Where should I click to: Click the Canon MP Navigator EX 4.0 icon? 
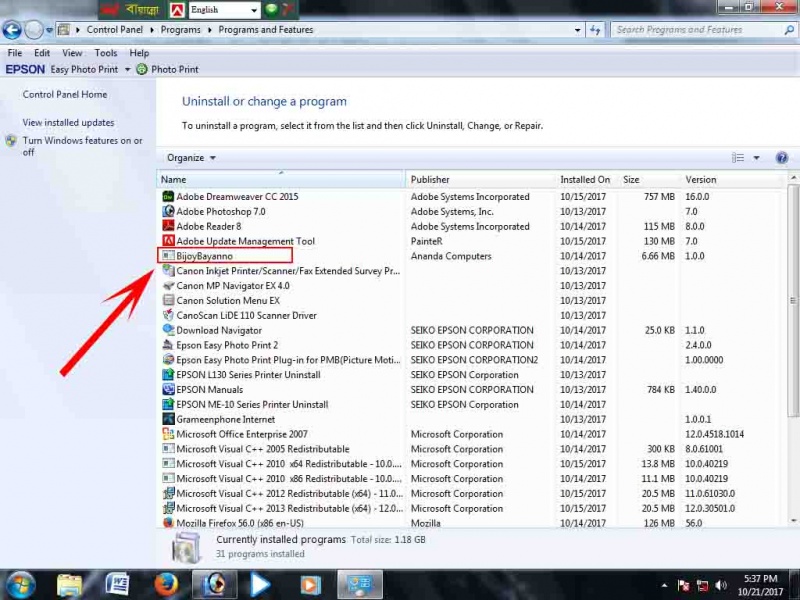click(x=168, y=286)
